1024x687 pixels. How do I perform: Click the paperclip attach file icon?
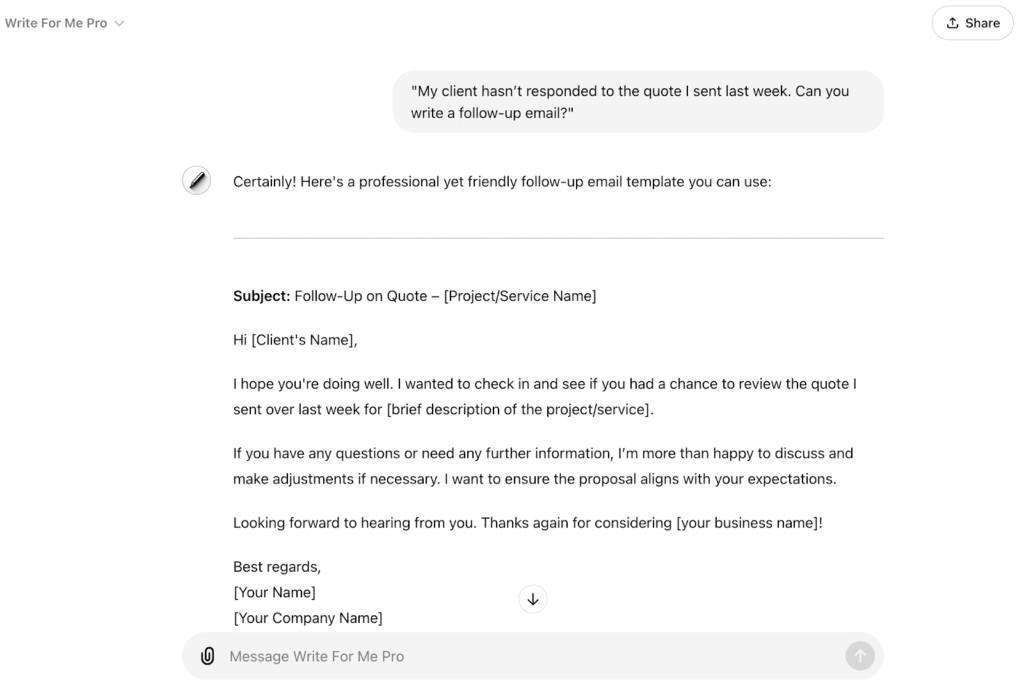coord(207,656)
